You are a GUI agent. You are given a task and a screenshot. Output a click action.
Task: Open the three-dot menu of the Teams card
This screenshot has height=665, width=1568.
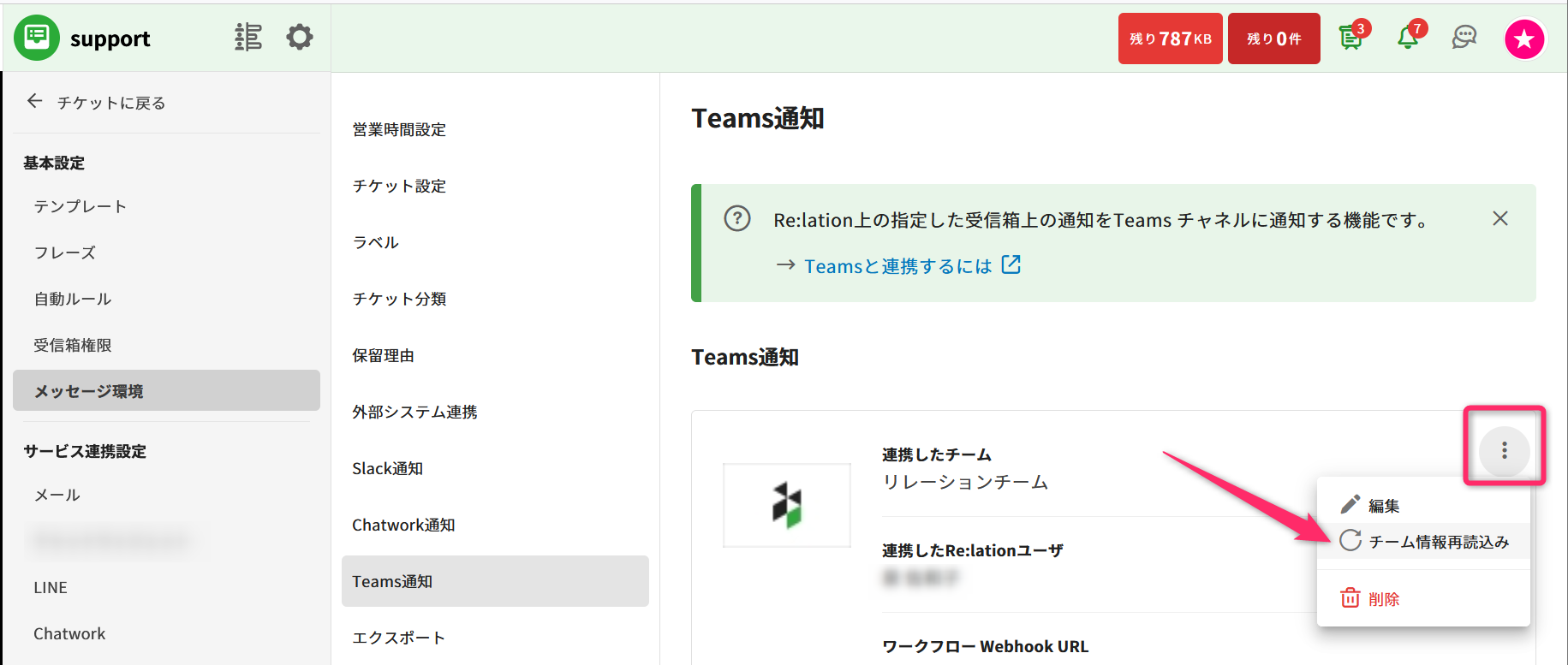[x=1505, y=450]
